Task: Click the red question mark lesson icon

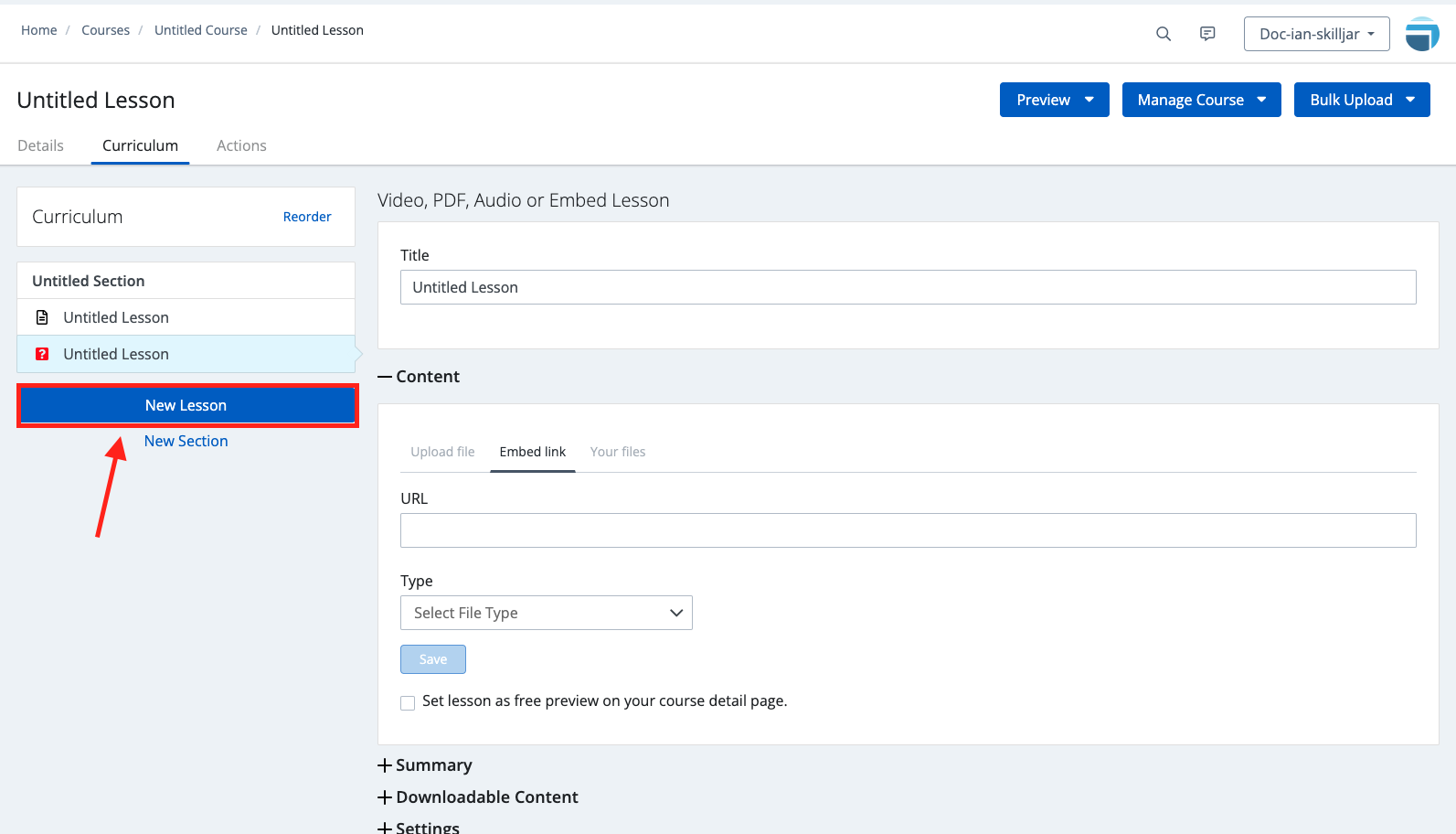Action: coord(42,354)
